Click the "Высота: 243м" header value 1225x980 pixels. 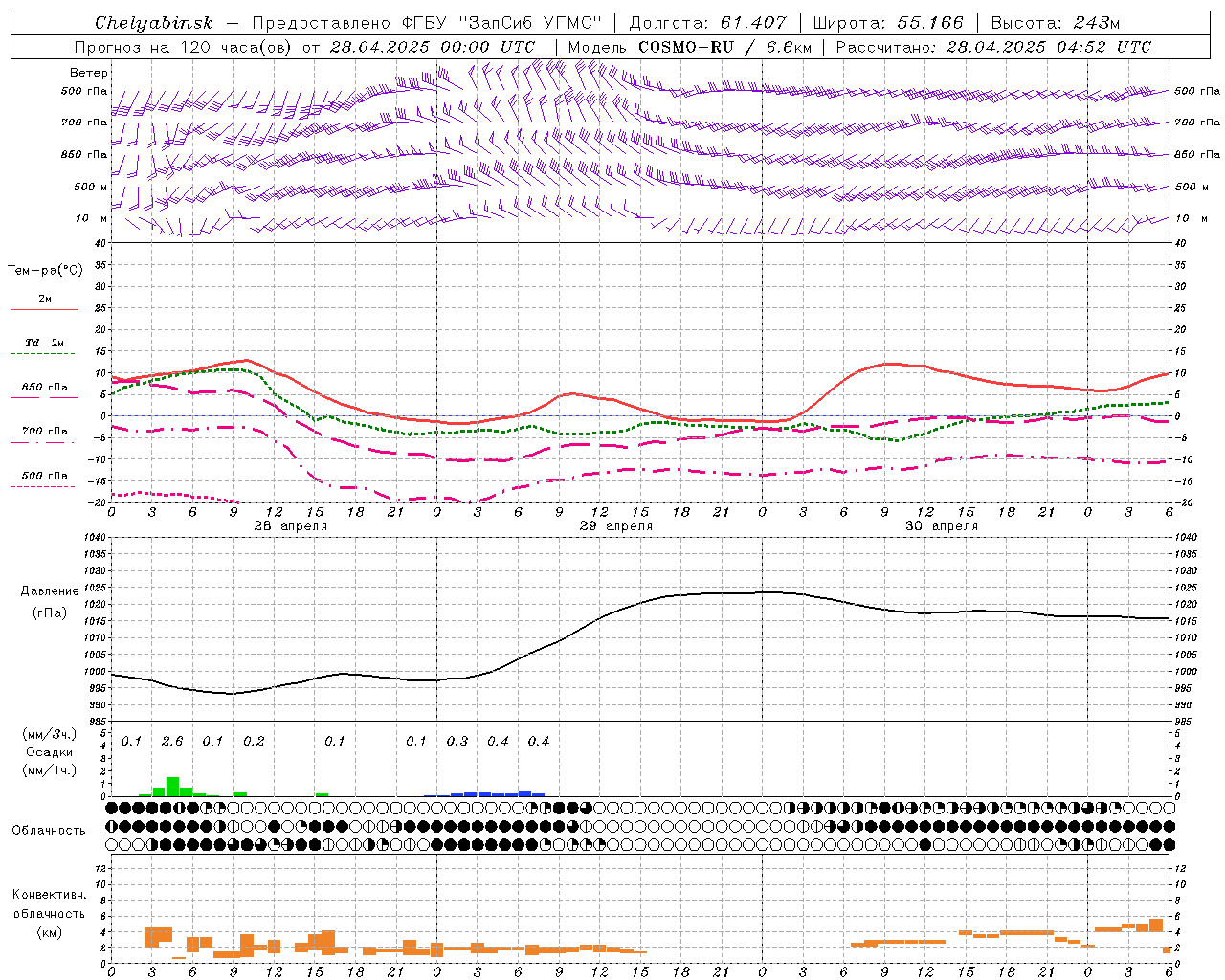pyautogui.click(x=1055, y=23)
